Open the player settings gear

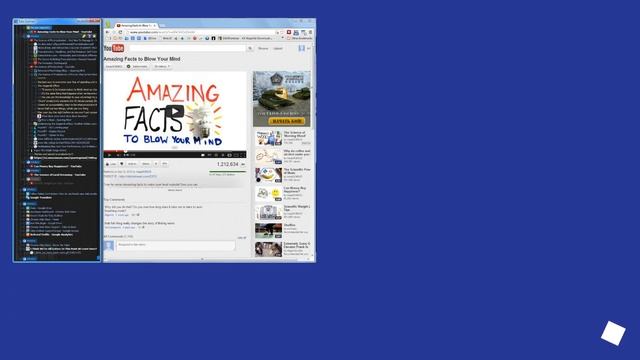coord(222,155)
